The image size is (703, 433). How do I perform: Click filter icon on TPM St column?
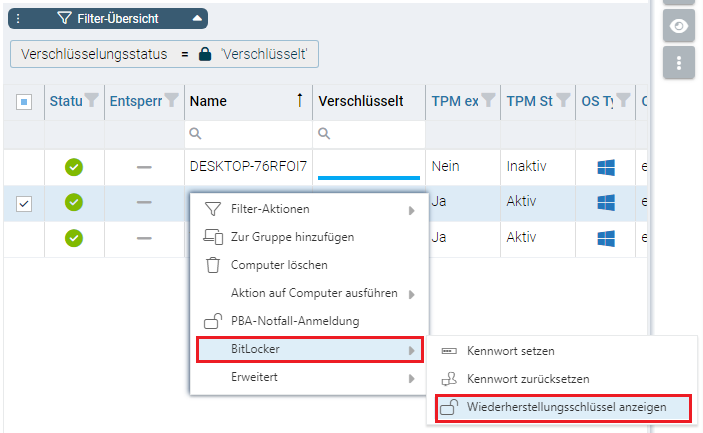point(563,100)
